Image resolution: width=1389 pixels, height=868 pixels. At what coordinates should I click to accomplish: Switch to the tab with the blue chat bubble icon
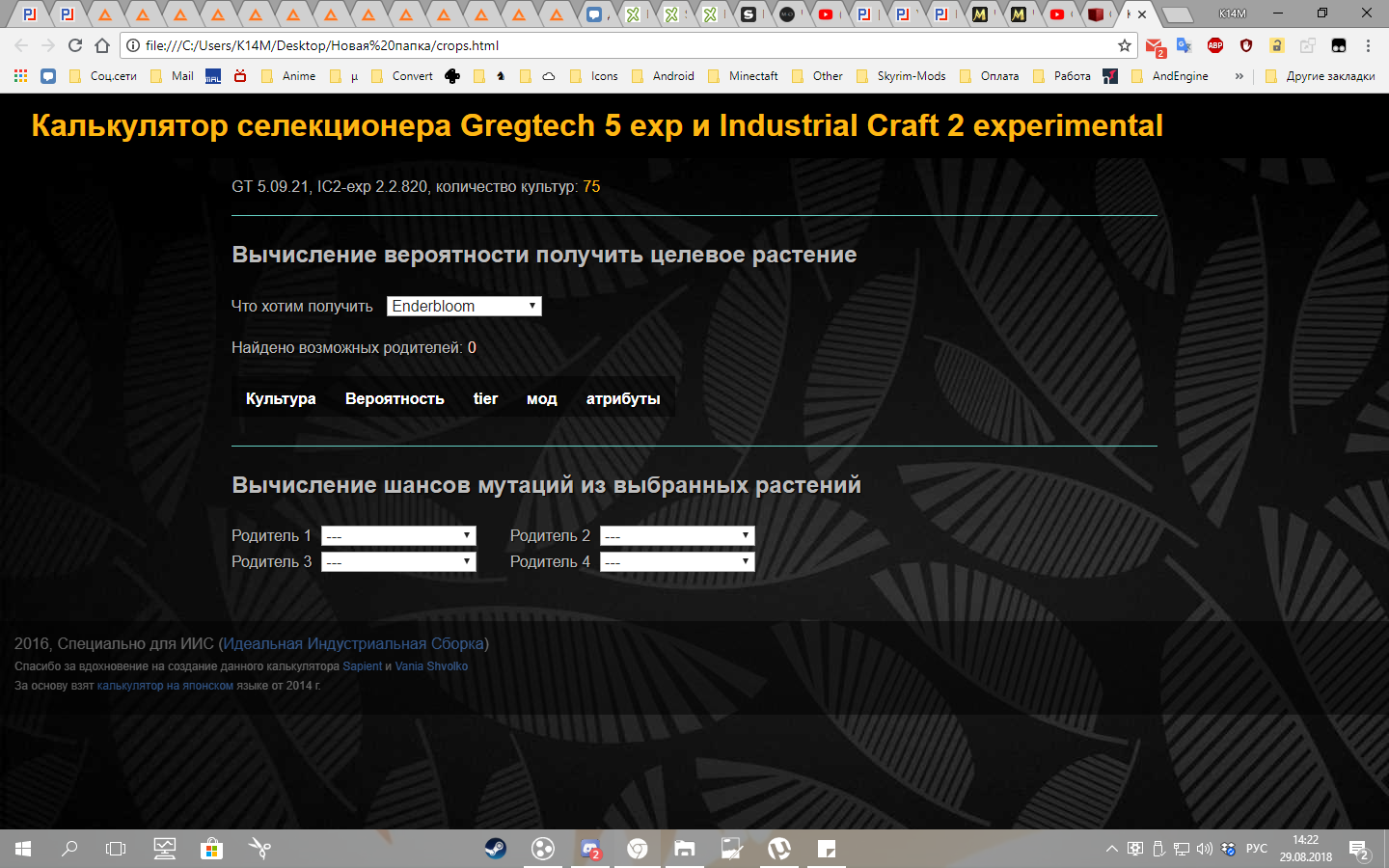pyautogui.click(x=594, y=14)
